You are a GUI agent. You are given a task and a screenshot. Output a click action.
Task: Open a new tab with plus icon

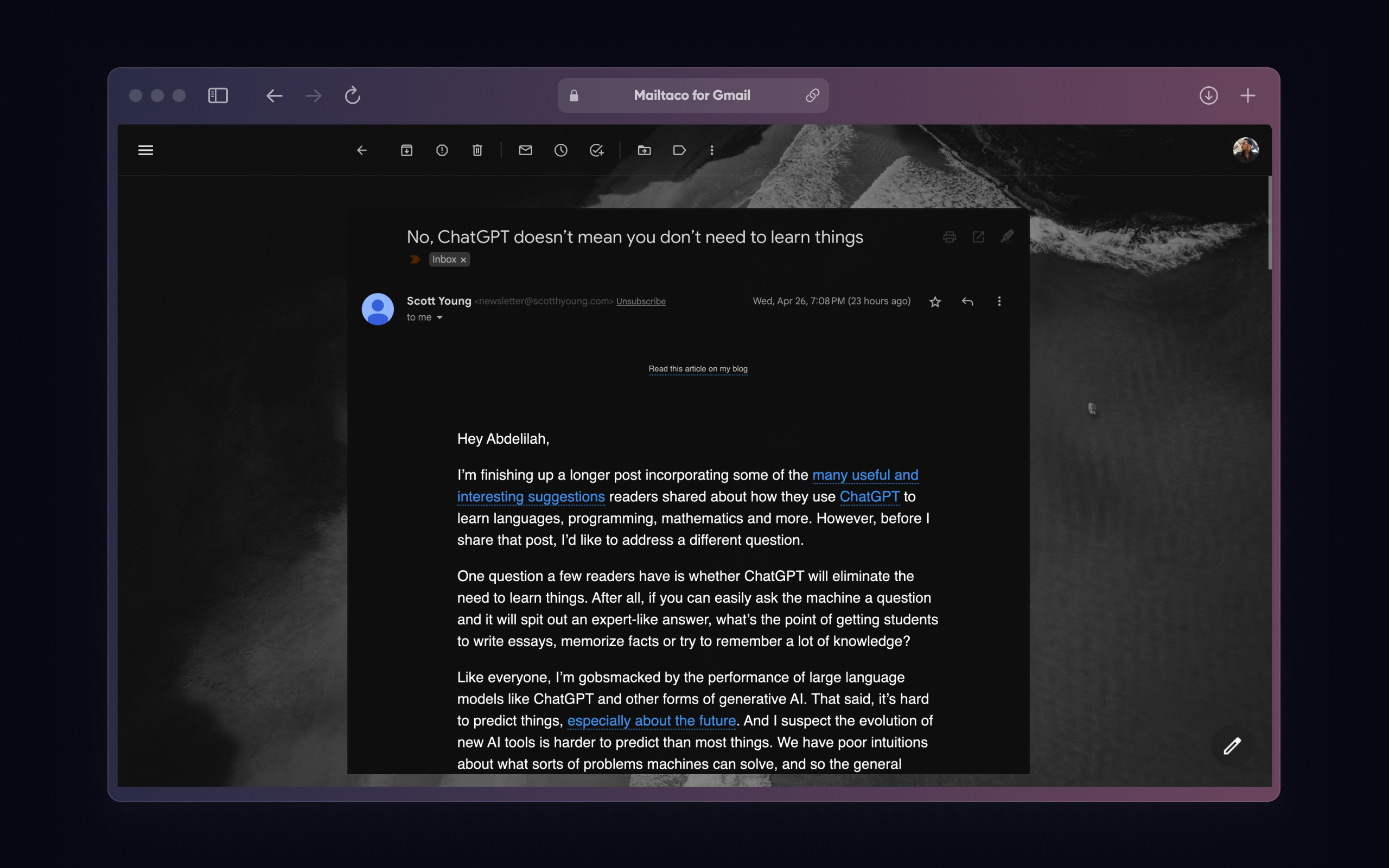click(x=1248, y=95)
